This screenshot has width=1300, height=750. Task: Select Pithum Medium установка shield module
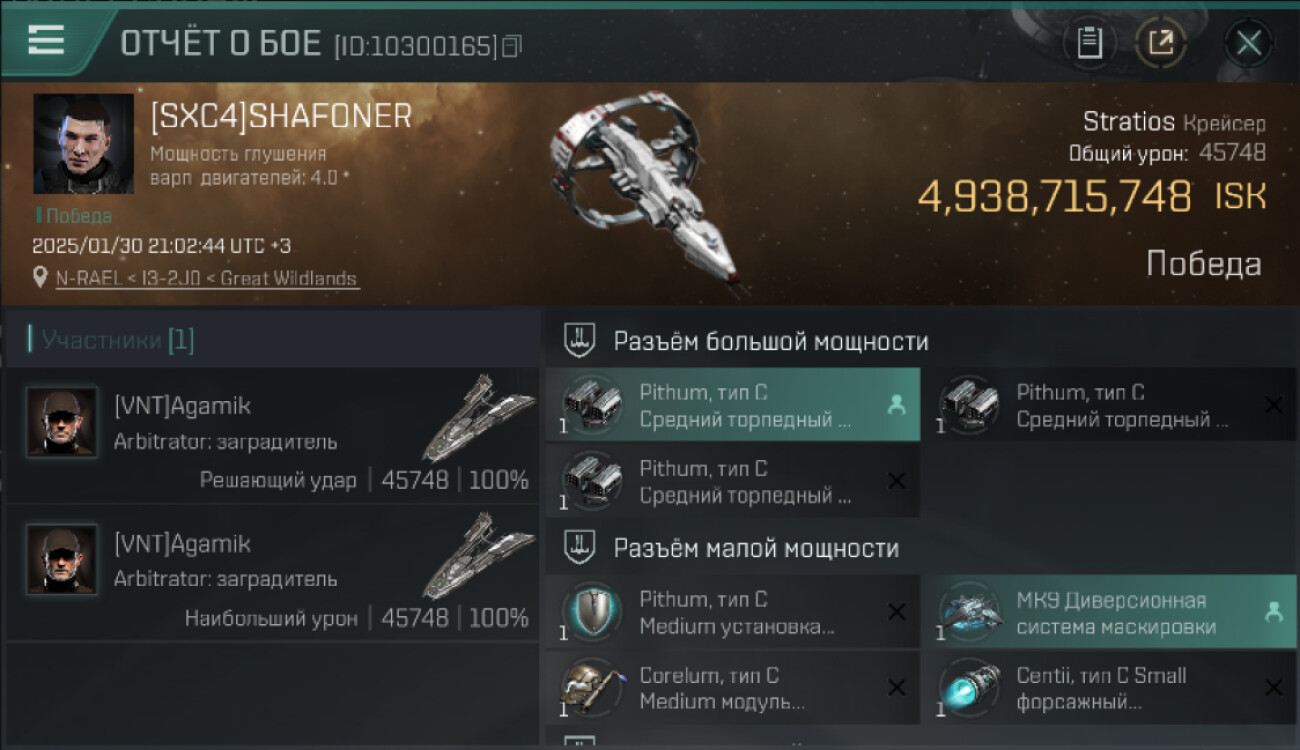[733, 612]
